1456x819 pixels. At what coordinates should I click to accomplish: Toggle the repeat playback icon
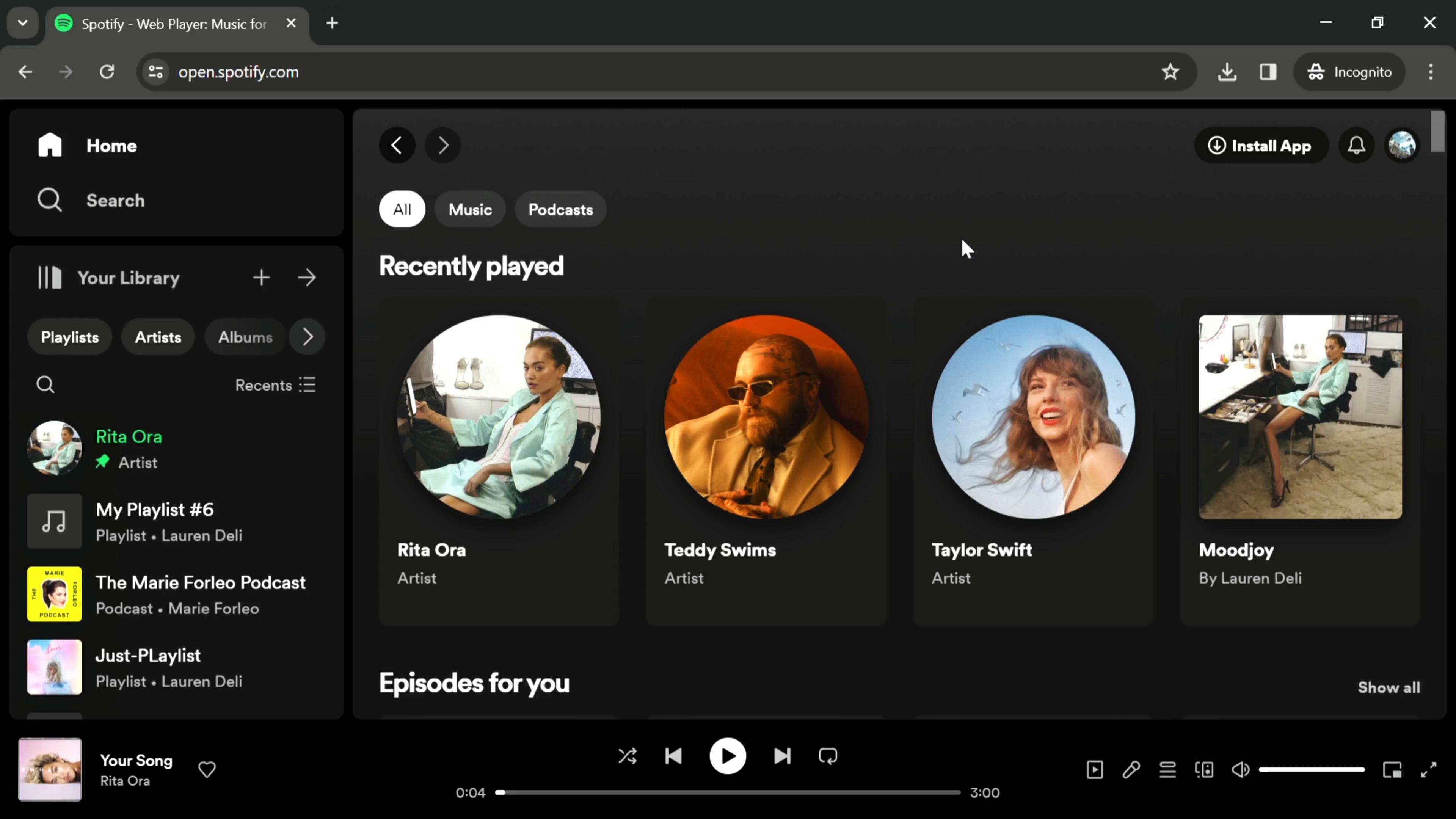pos(828,757)
